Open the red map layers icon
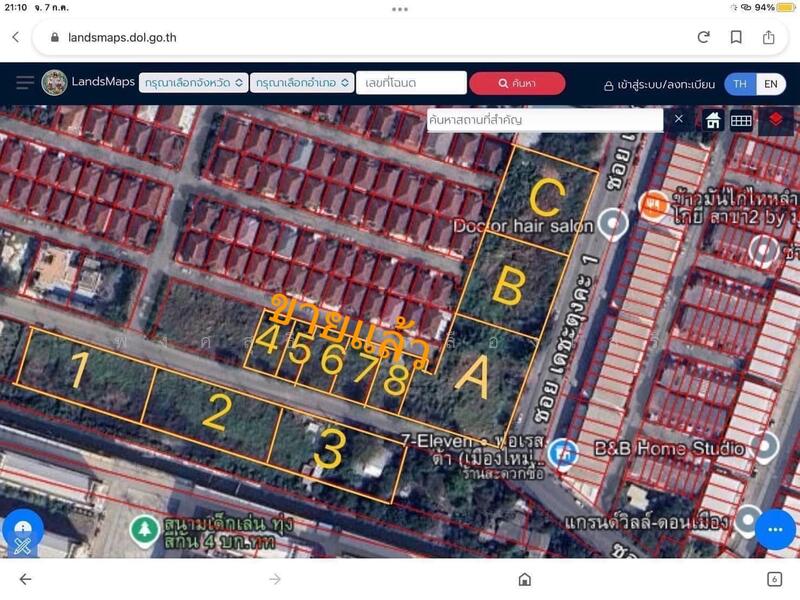 click(777, 120)
